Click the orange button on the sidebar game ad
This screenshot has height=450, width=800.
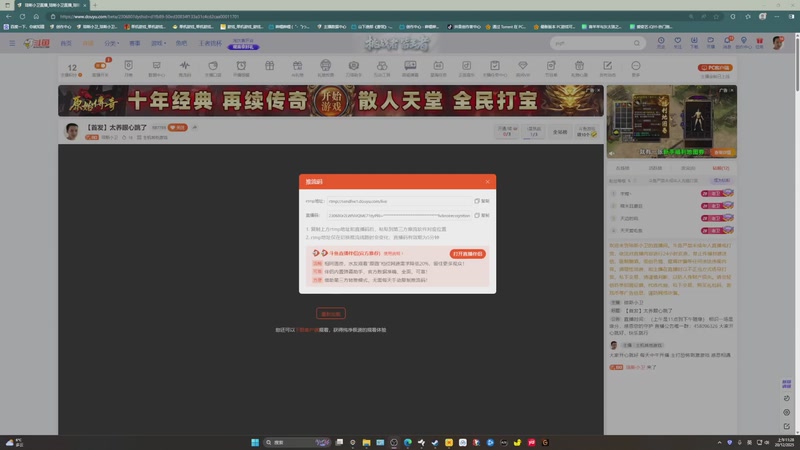tap(722, 152)
